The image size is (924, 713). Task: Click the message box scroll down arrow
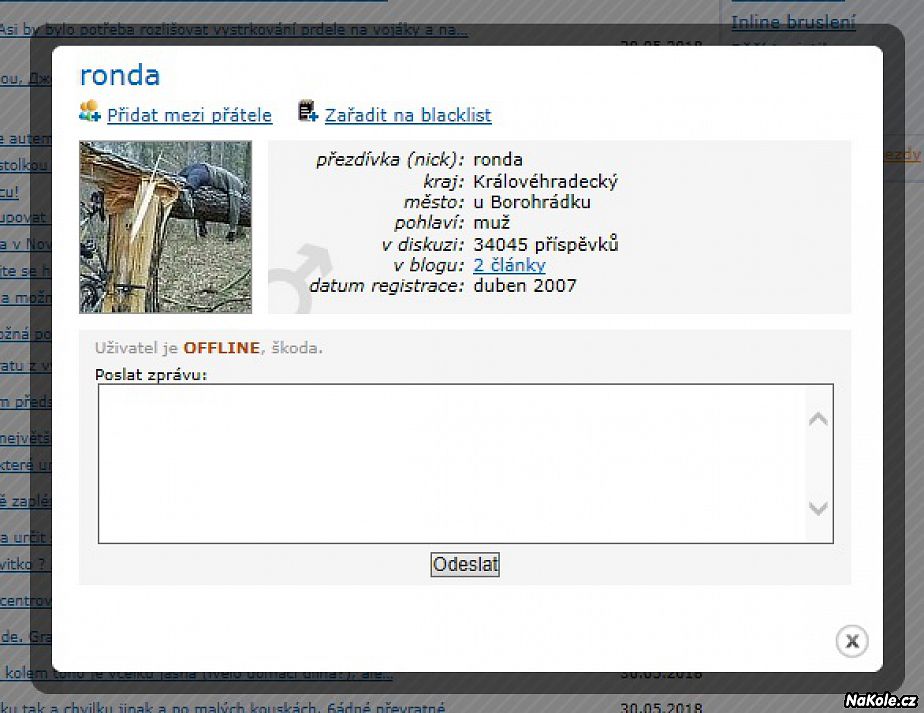coord(818,508)
